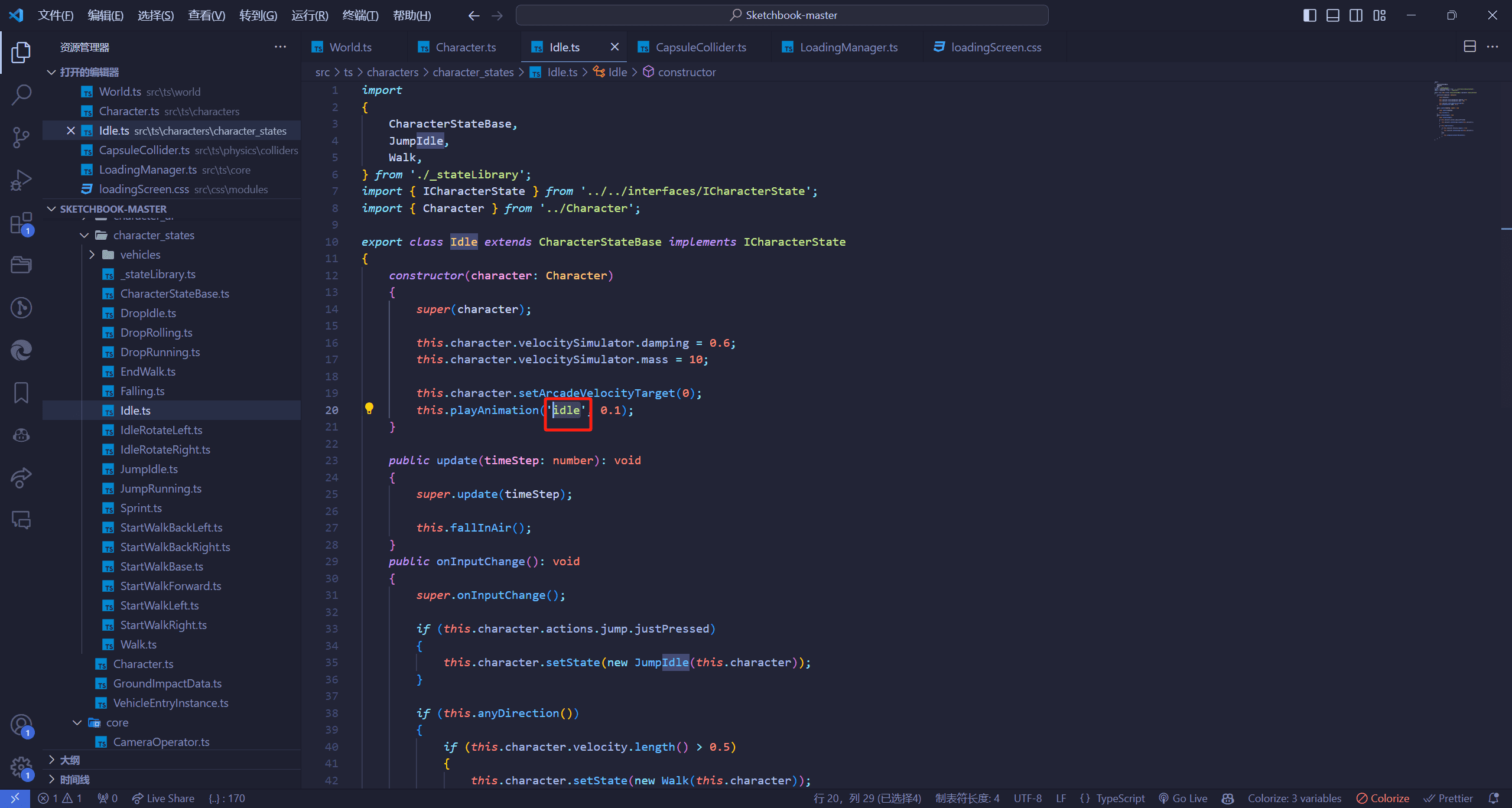
Task: Click the lightbulb code action icon
Action: coord(369,408)
